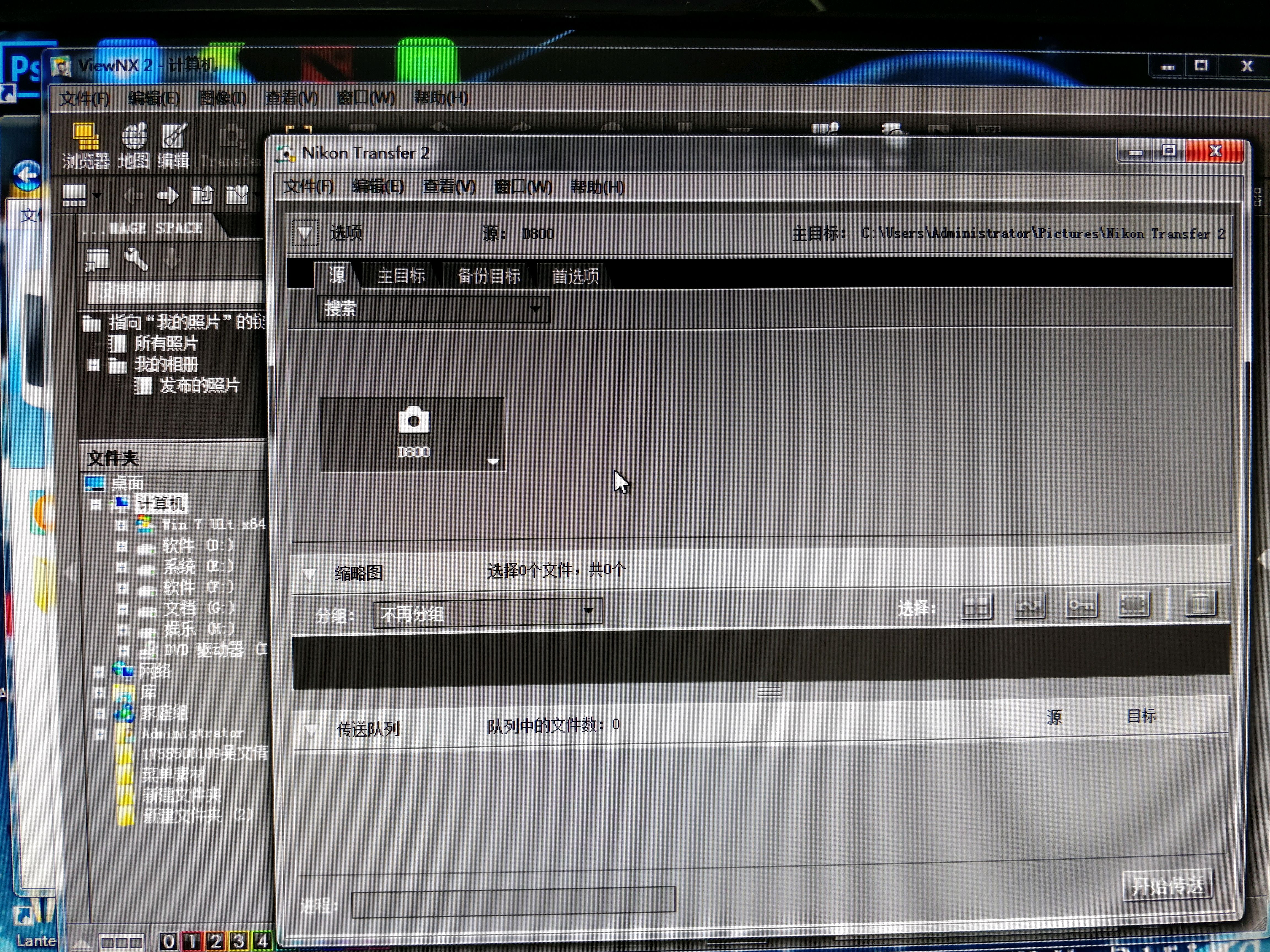Collapse the 选项 options panel triangle
This screenshot has height=952, width=1270.
pos(304,233)
